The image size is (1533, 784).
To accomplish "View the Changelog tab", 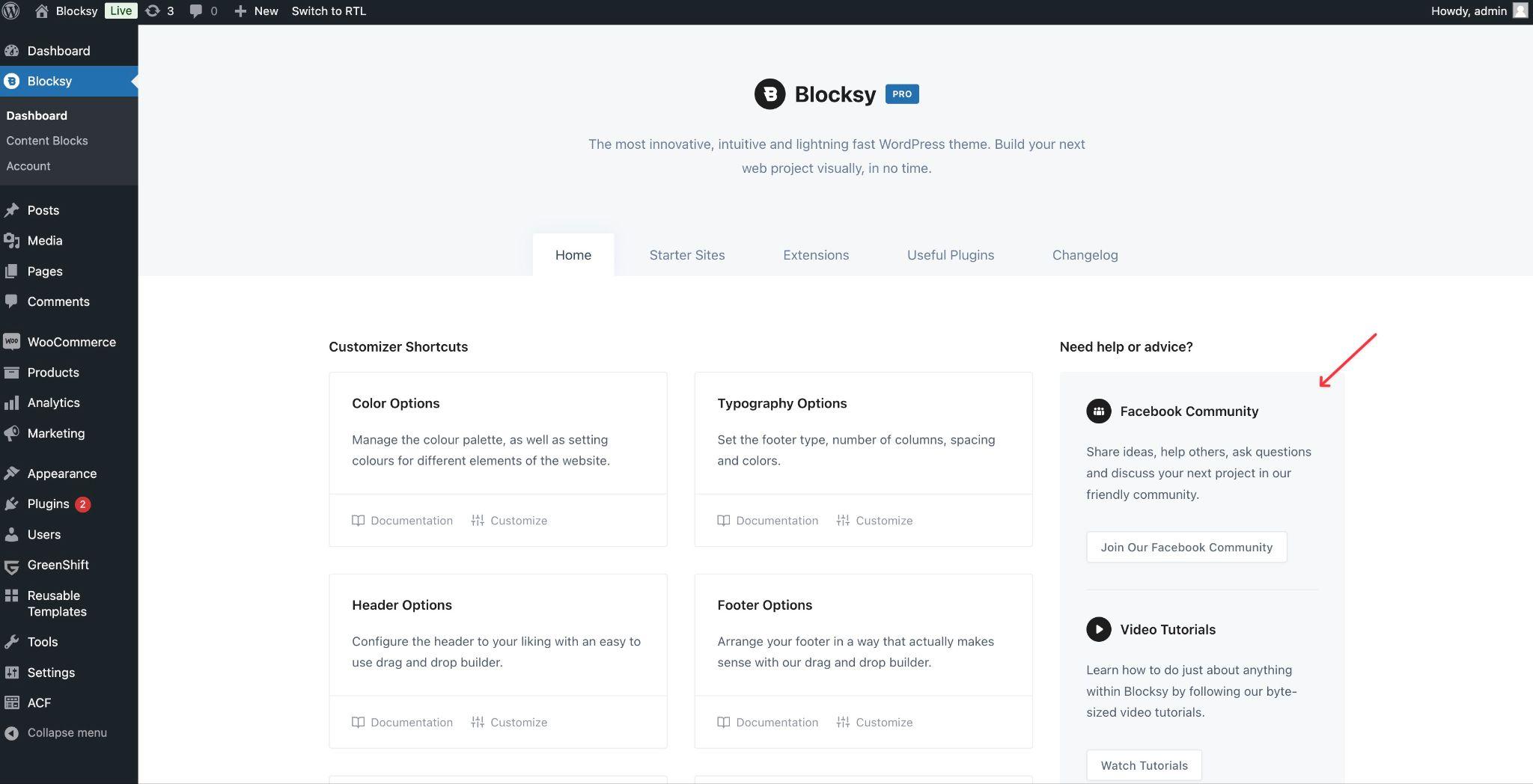I will 1085,255.
